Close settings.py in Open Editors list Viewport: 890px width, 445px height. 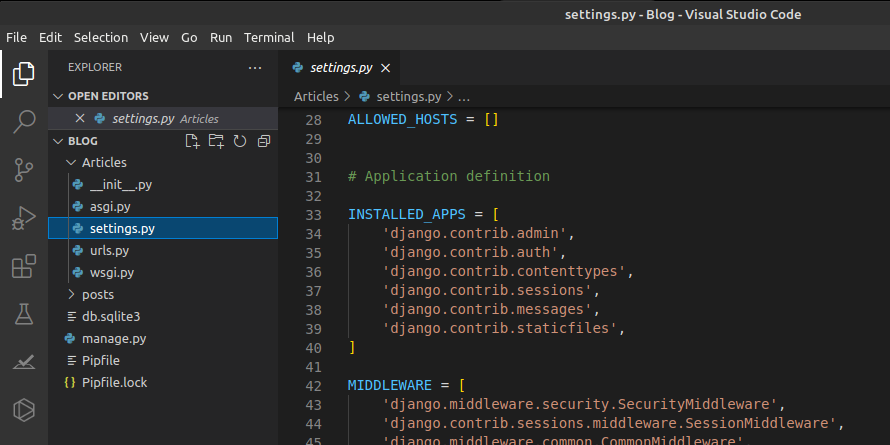tap(80, 118)
